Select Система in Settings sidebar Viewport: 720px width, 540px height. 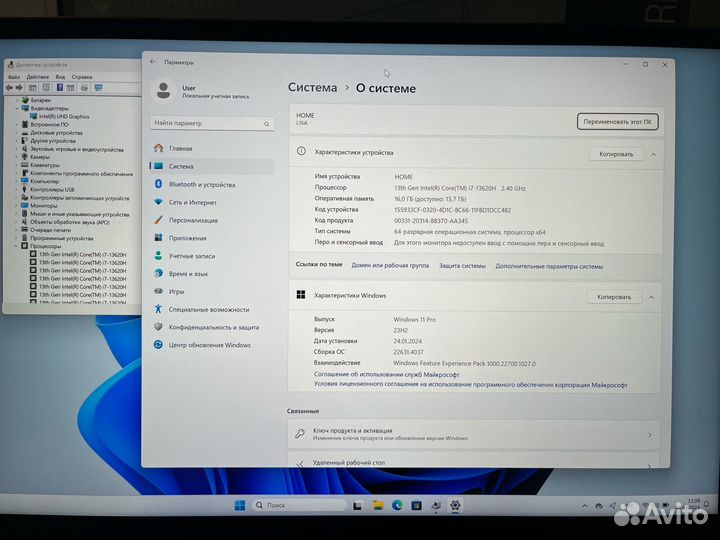click(213, 166)
